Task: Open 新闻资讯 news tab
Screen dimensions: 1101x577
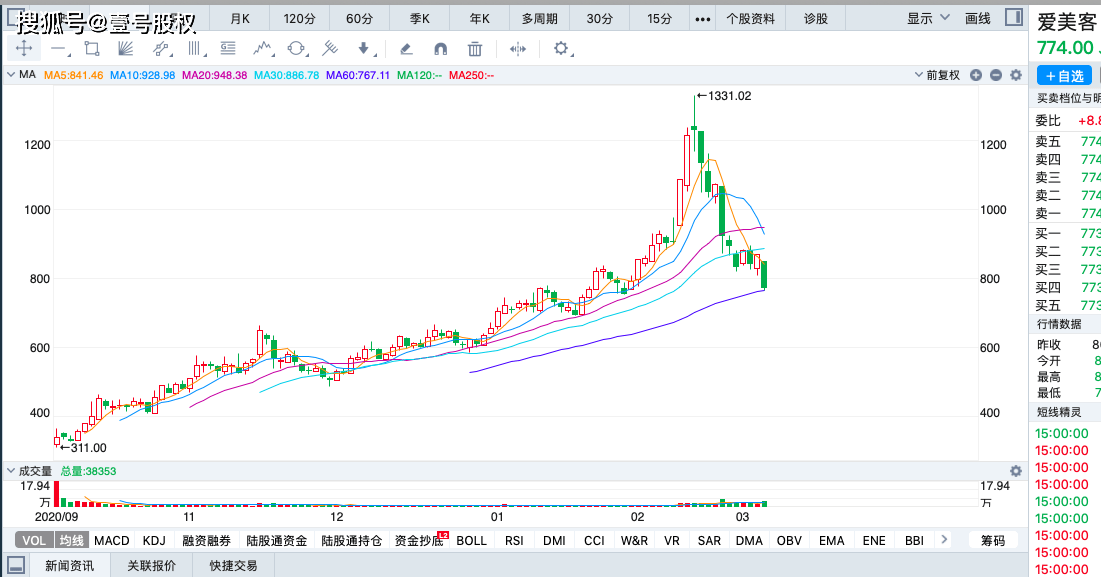Action: (x=70, y=565)
